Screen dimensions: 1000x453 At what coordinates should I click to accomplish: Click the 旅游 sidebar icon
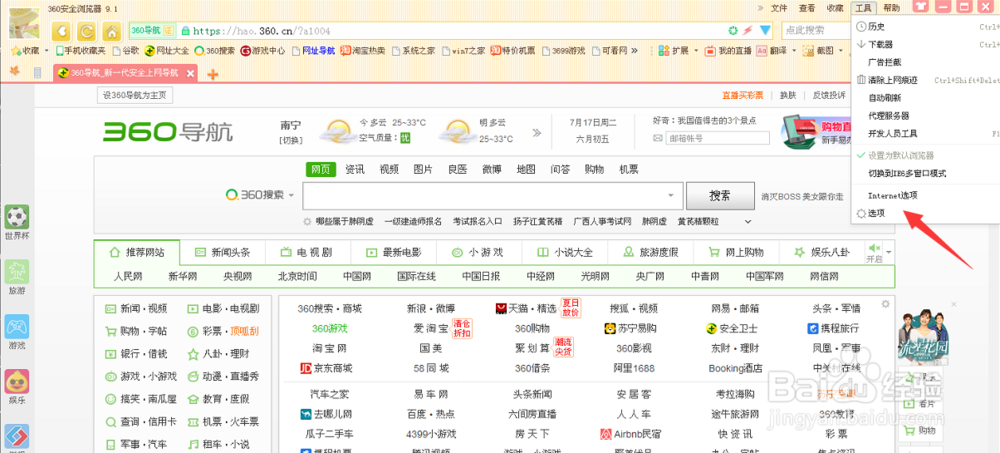(17, 272)
